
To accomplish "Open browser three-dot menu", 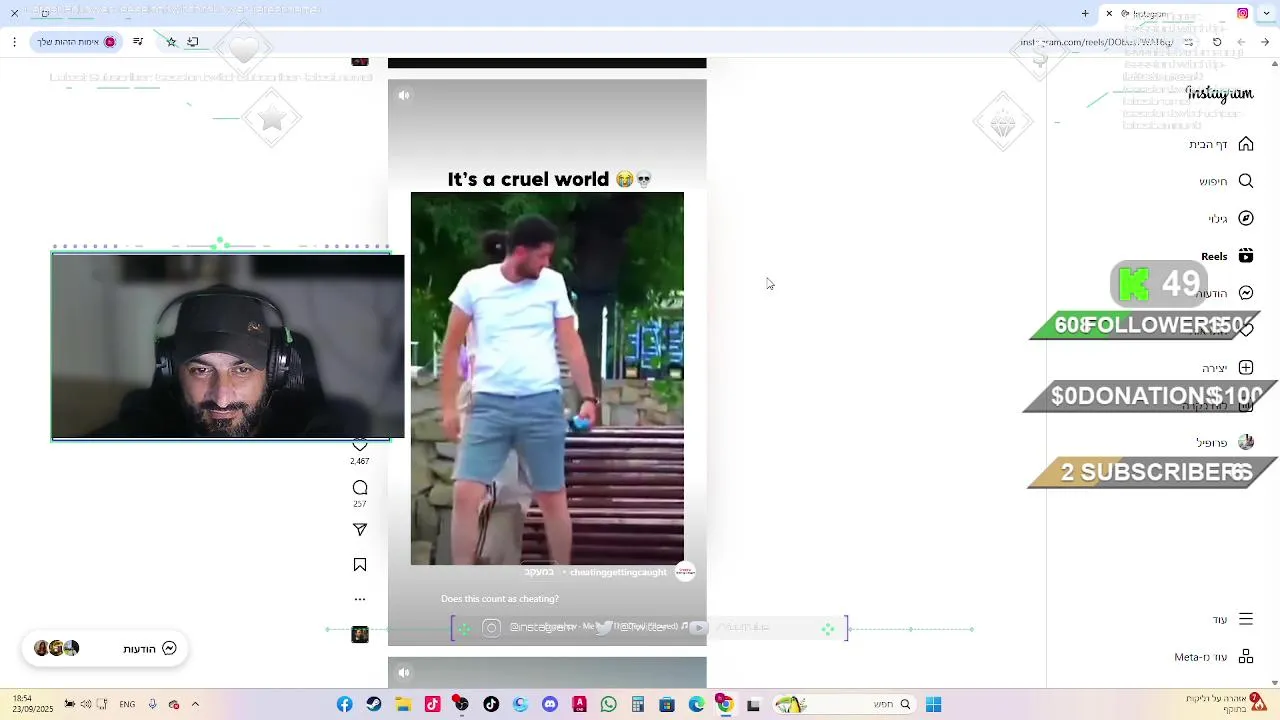I will (x=14, y=42).
